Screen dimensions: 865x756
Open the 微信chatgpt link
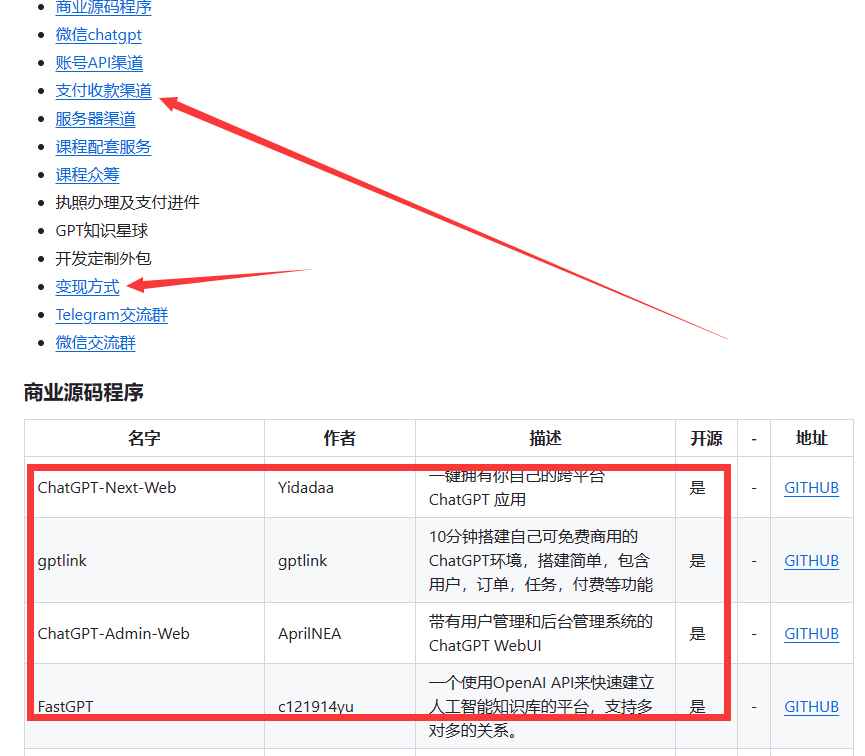98,35
